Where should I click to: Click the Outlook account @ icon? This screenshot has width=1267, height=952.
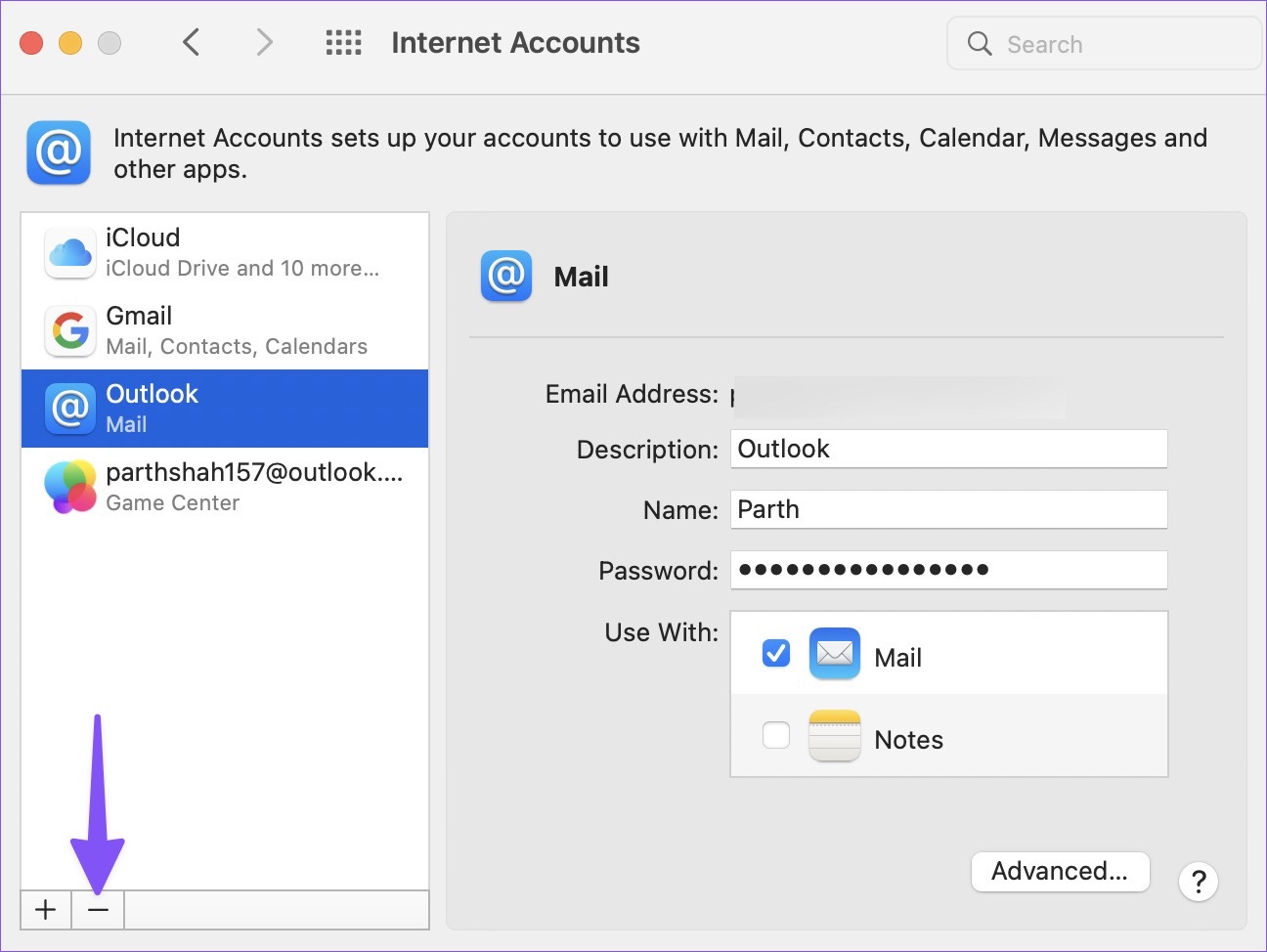69,409
